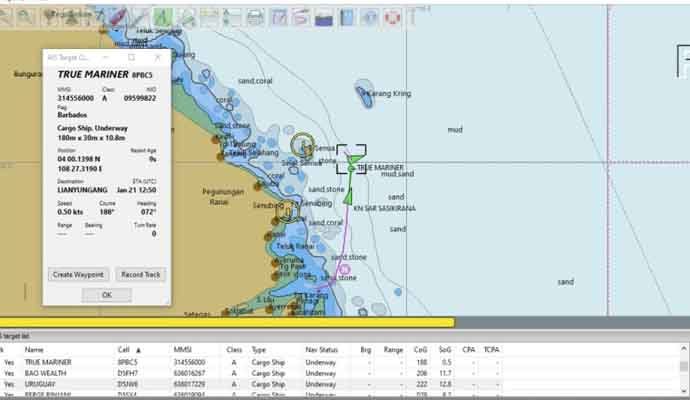Activate the Man Overboard lifebuoy icon
Image resolution: width=690 pixels, height=400 pixels.
coord(392,16)
